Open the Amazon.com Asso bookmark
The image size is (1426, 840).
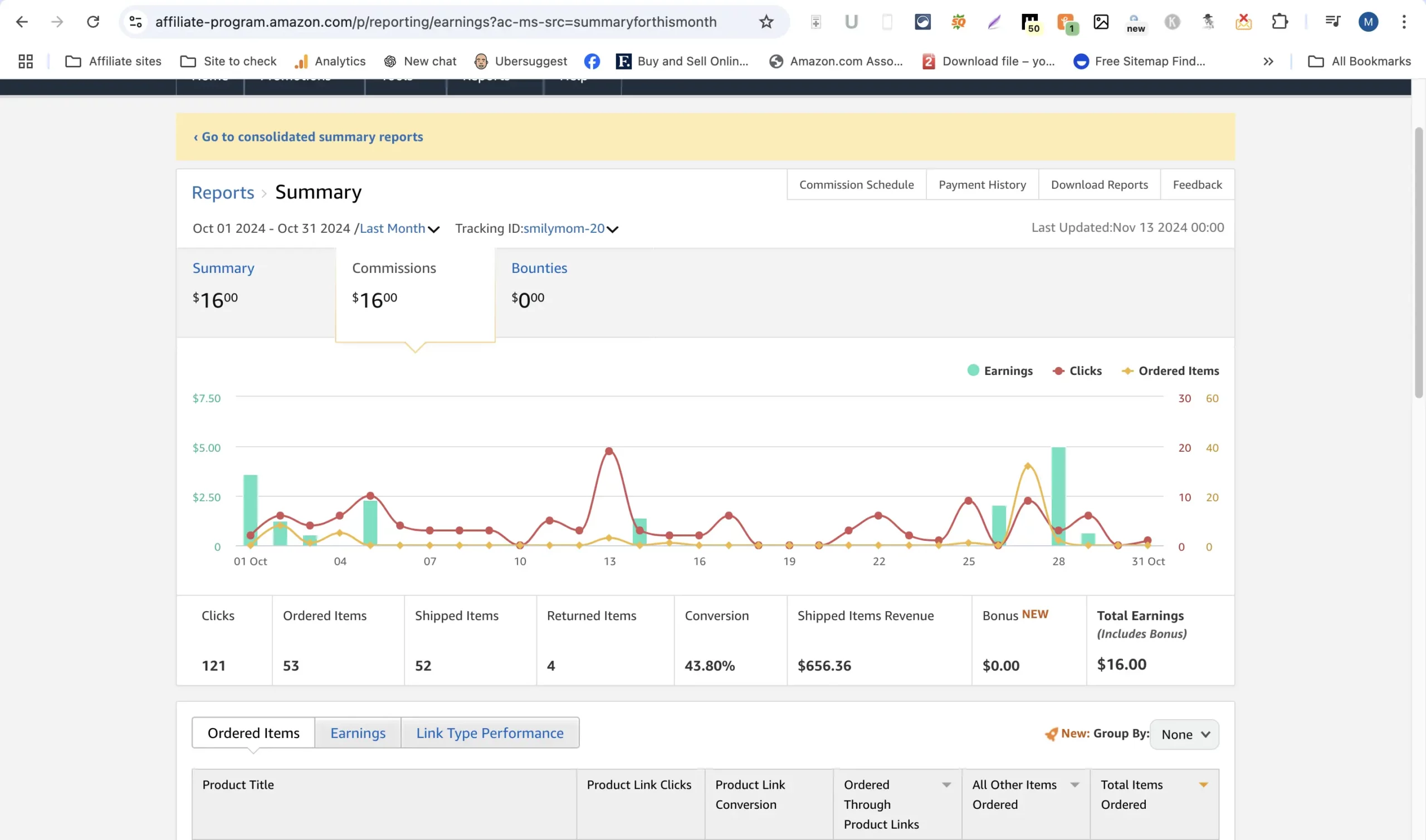pos(836,61)
